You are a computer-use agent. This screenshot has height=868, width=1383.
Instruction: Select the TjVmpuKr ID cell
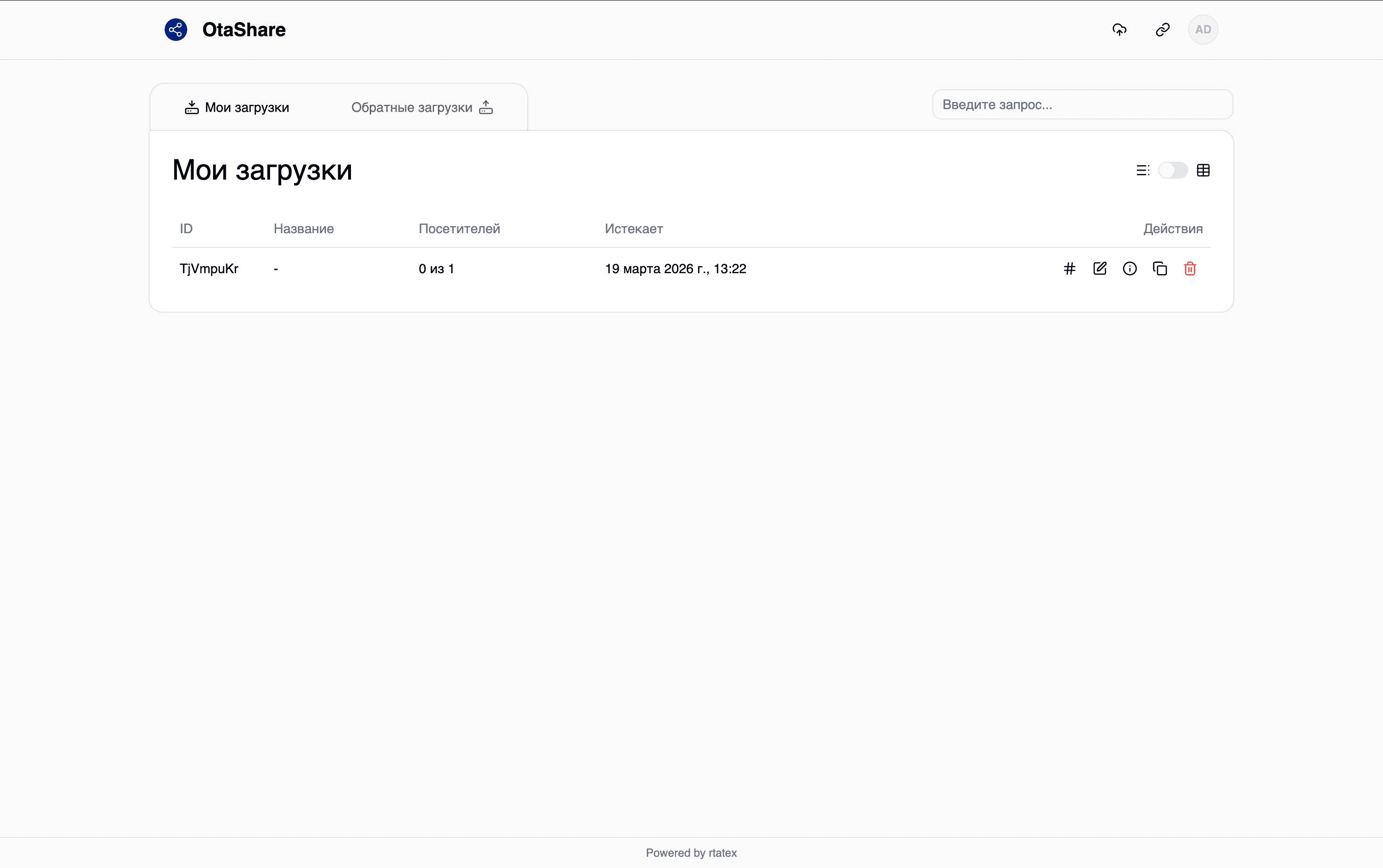click(209, 268)
